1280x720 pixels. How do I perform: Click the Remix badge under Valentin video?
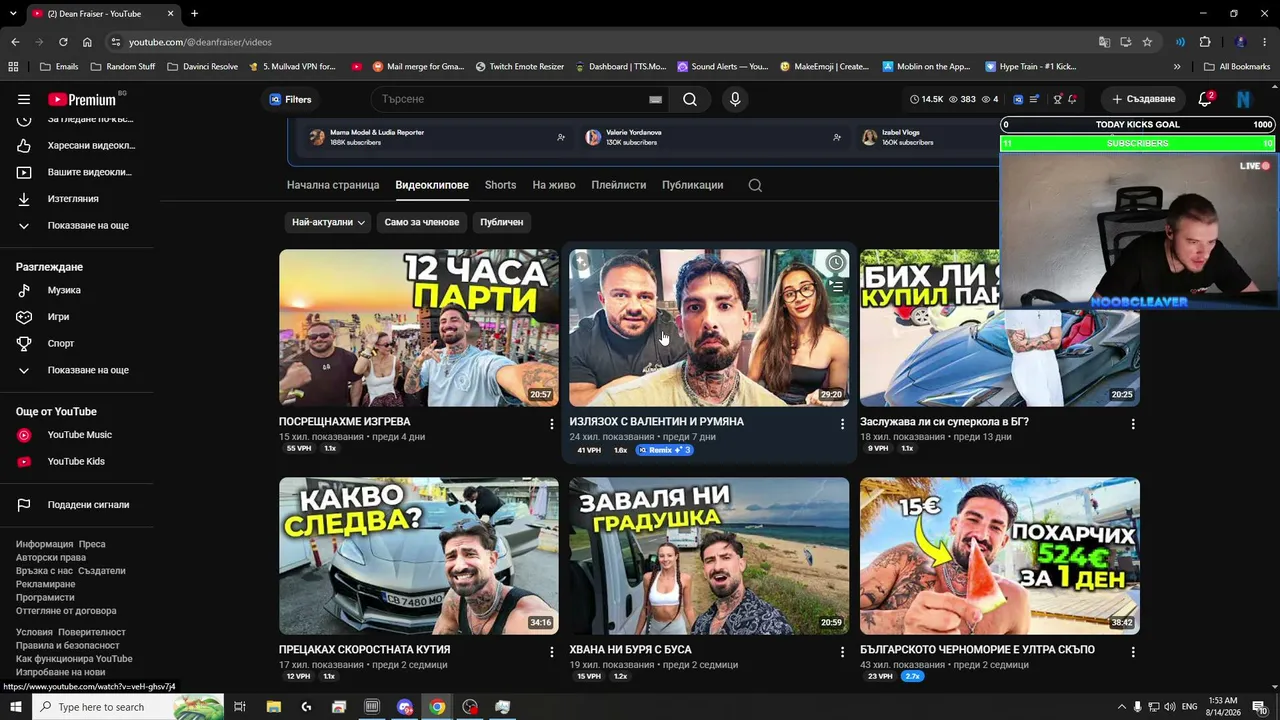[x=664, y=450]
